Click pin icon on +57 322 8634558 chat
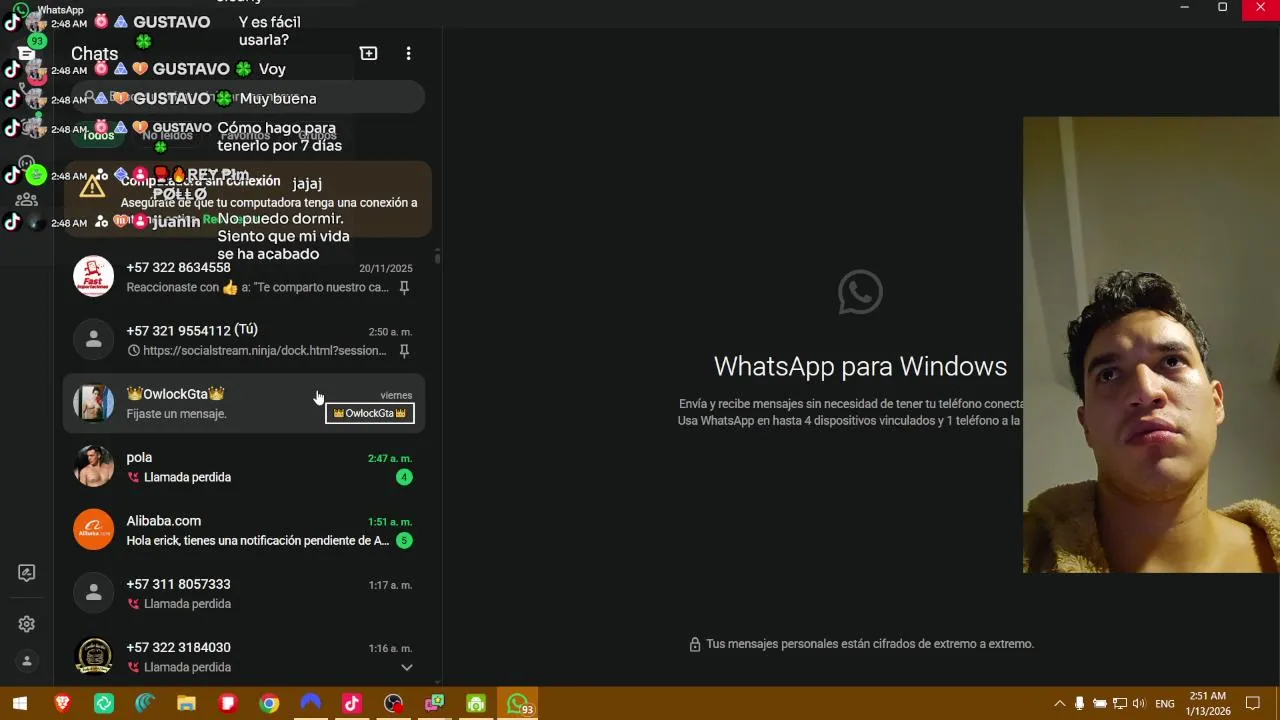 coord(404,287)
